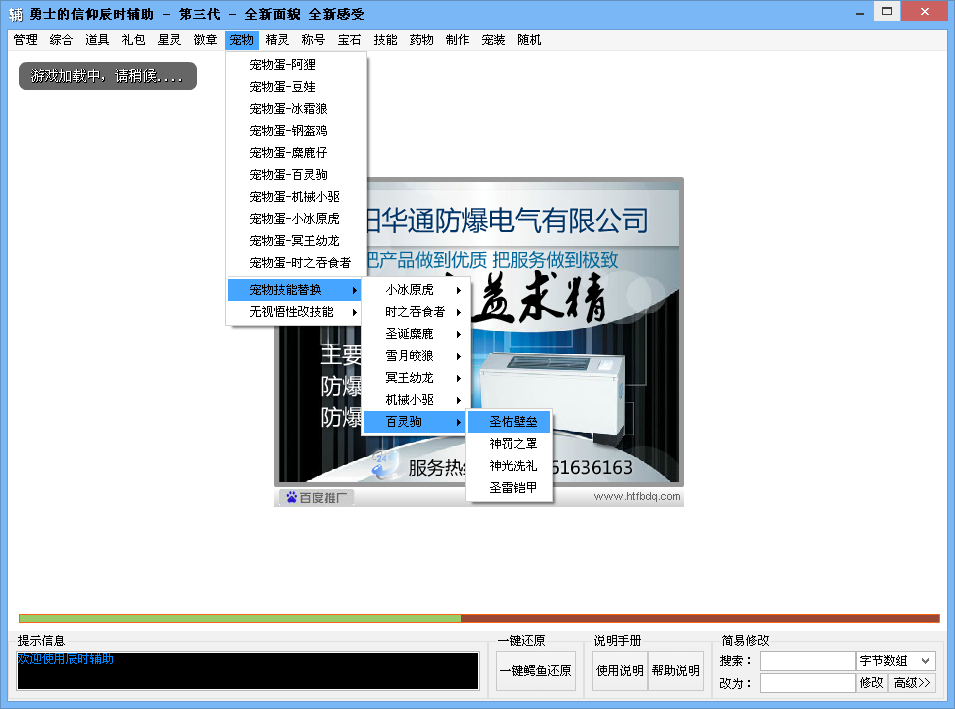Select 宠物蛋-小冰原虎 entry
This screenshot has width=955, height=709.
click(296, 218)
